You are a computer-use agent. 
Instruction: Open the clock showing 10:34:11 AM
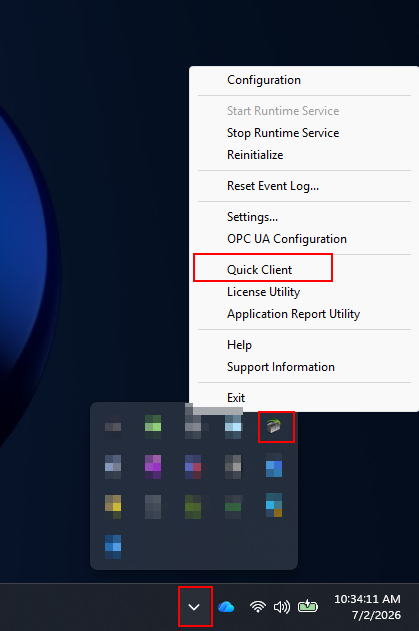[x=367, y=599]
